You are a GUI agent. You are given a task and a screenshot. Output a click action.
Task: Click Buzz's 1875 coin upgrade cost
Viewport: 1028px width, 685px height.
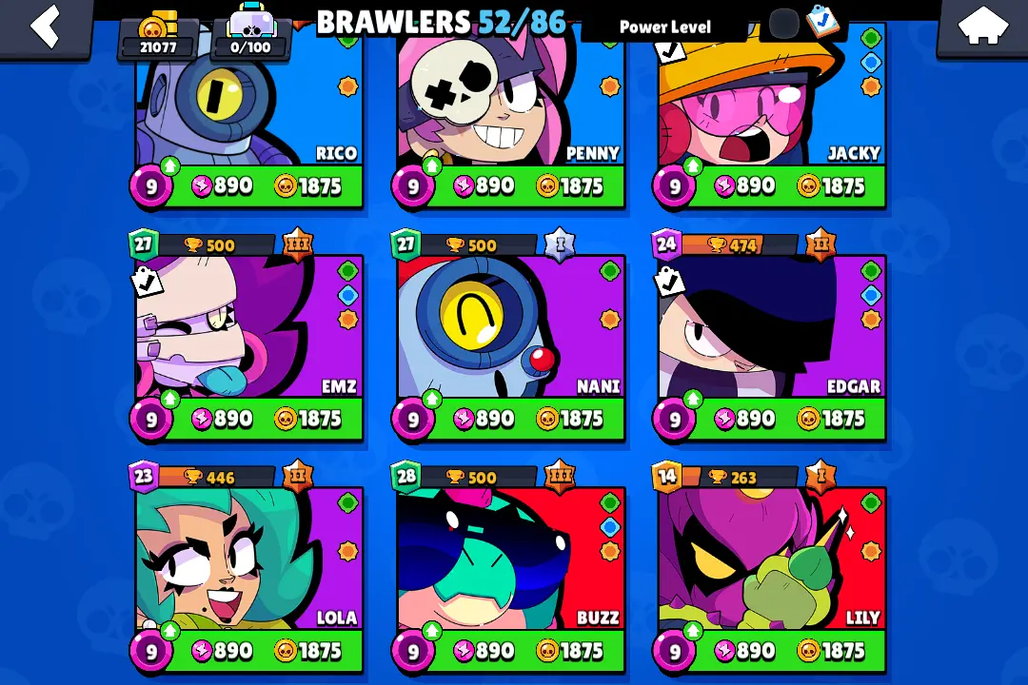tap(569, 651)
